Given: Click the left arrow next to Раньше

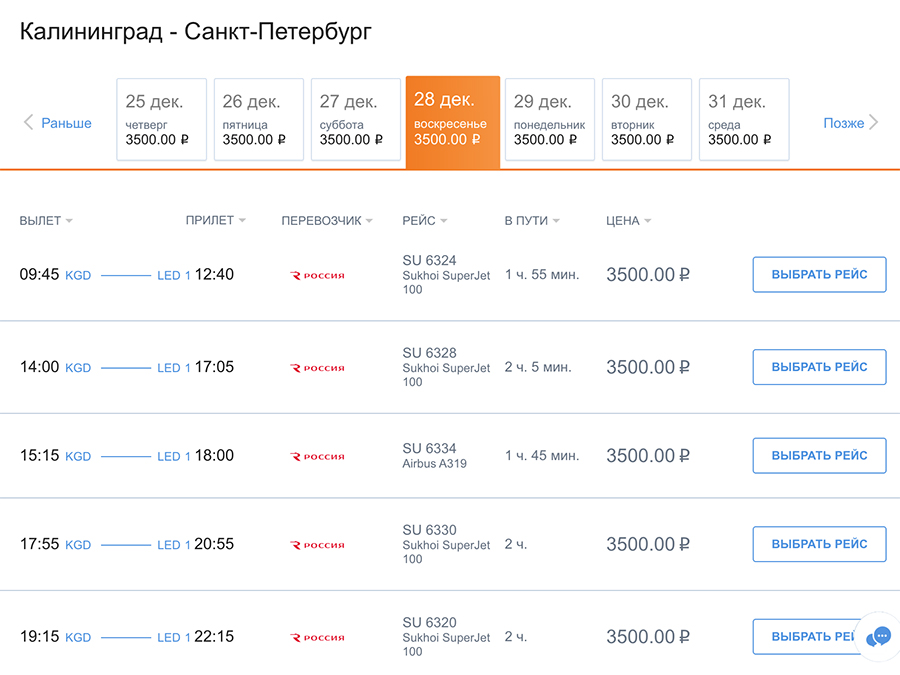Looking at the screenshot, I should point(28,123).
